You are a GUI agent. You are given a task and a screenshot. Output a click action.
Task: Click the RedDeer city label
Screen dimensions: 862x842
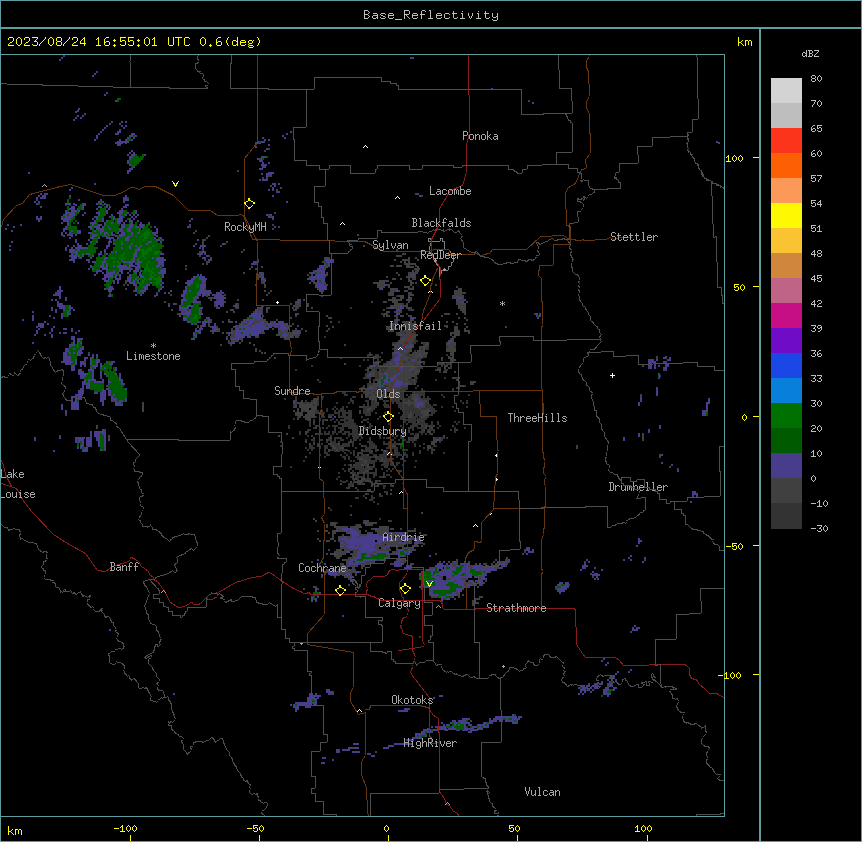click(x=440, y=255)
